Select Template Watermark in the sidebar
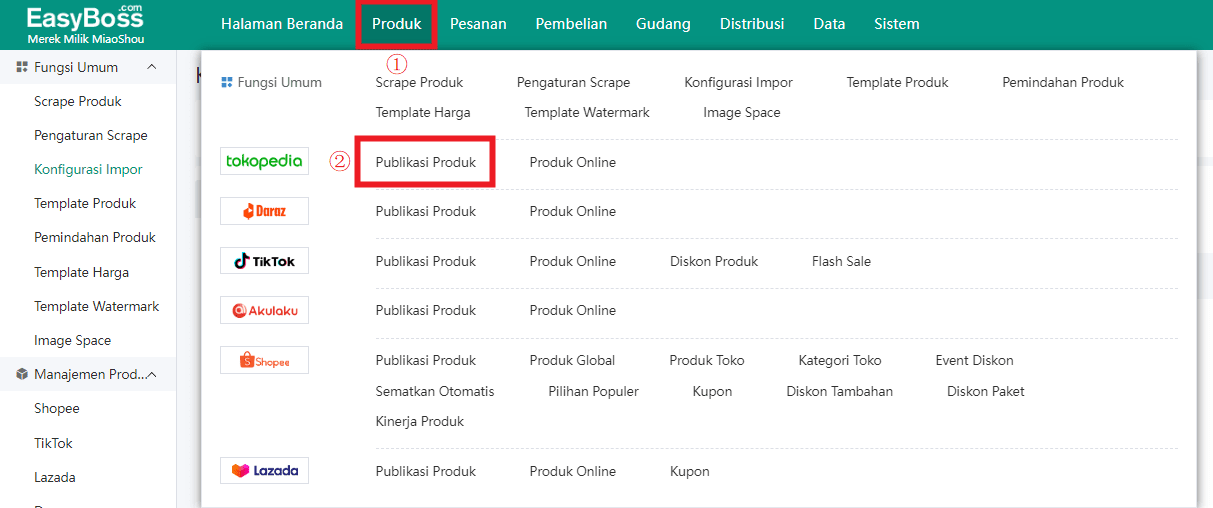 coord(97,306)
